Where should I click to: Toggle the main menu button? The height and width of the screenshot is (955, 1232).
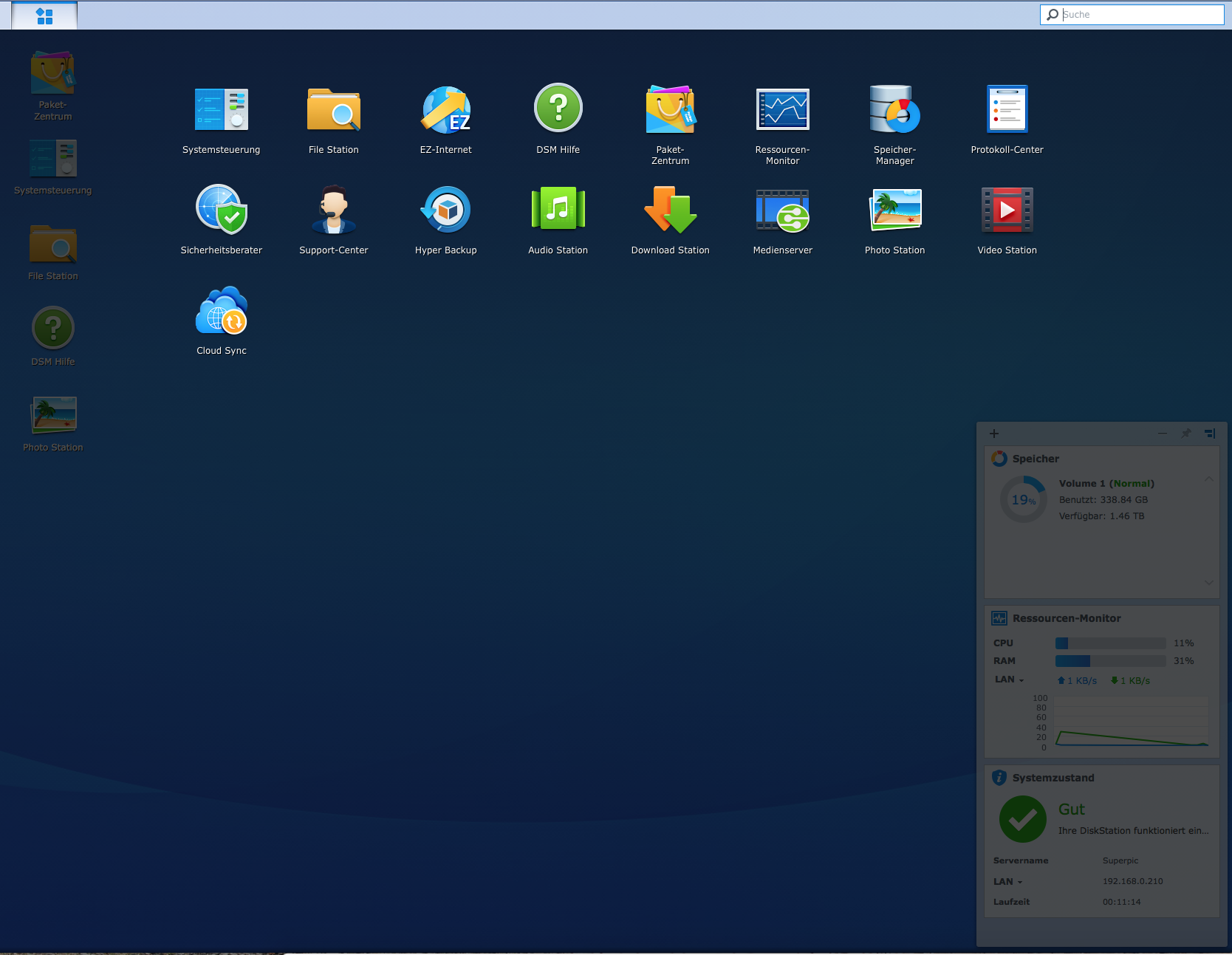point(44,16)
